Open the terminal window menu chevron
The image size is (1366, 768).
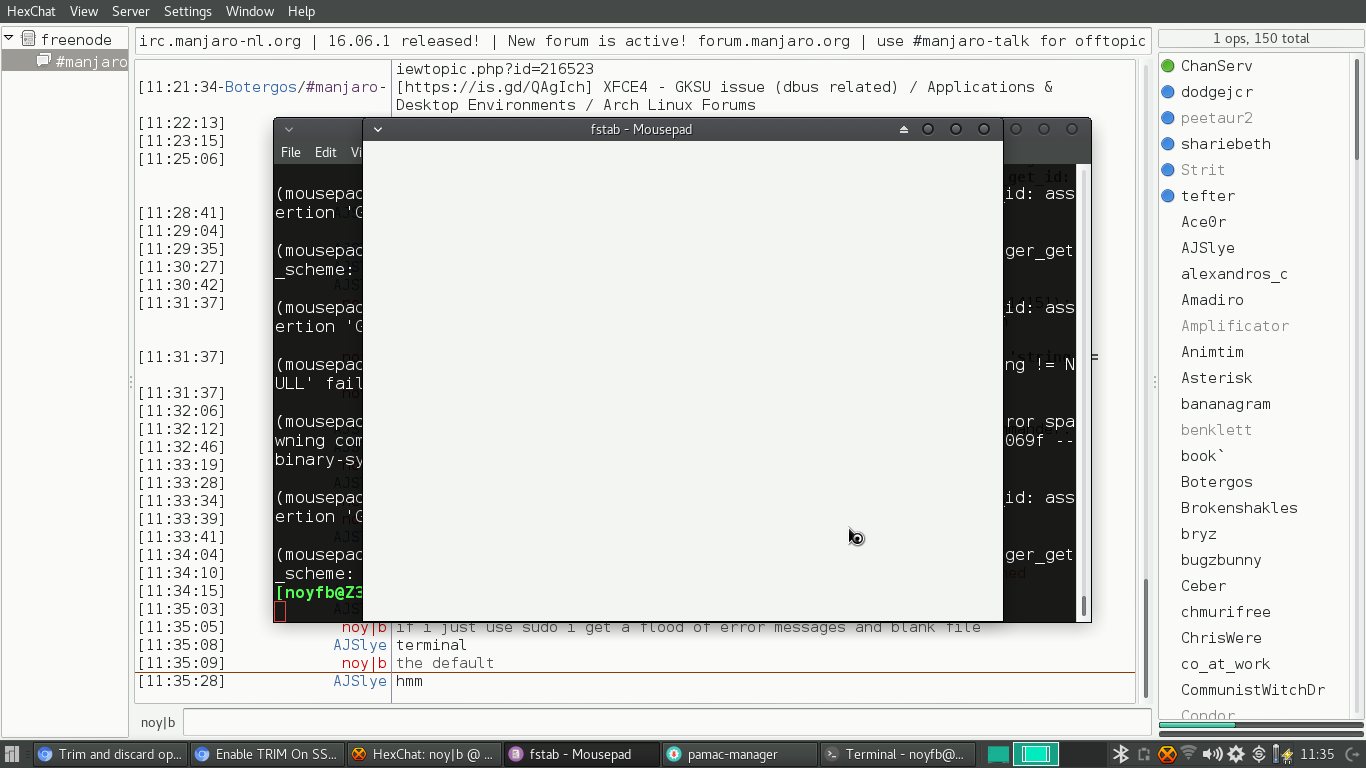[288, 129]
